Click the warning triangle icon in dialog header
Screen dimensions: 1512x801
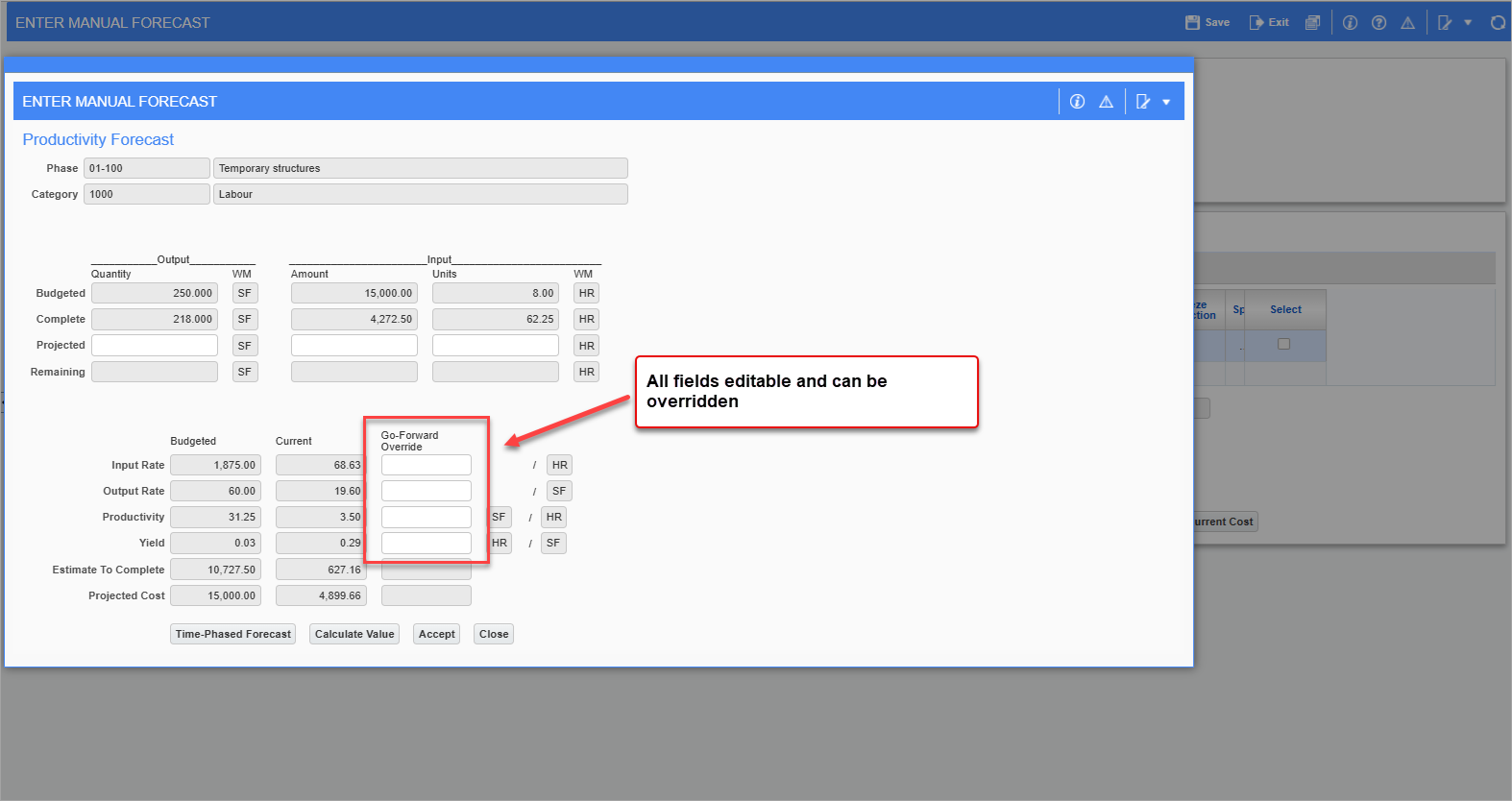pos(1106,102)
